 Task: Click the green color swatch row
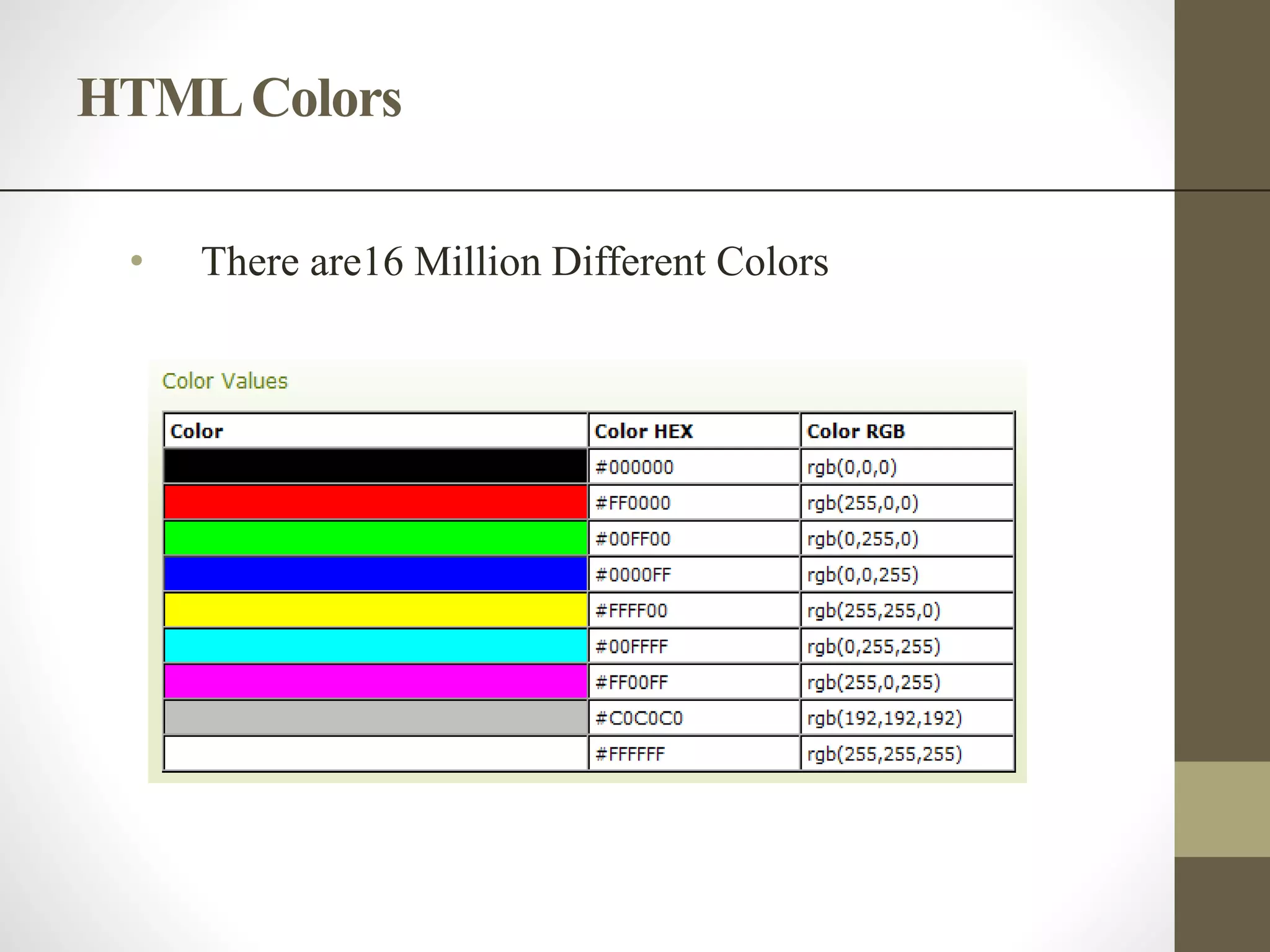point(376,539)
